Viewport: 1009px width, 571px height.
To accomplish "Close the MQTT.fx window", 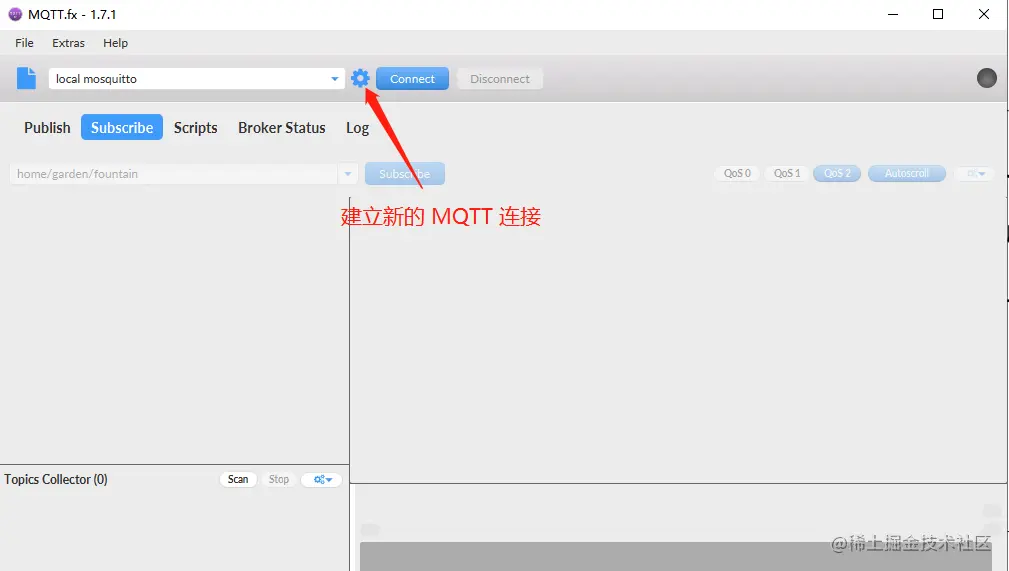I will [x=984, y=14].
